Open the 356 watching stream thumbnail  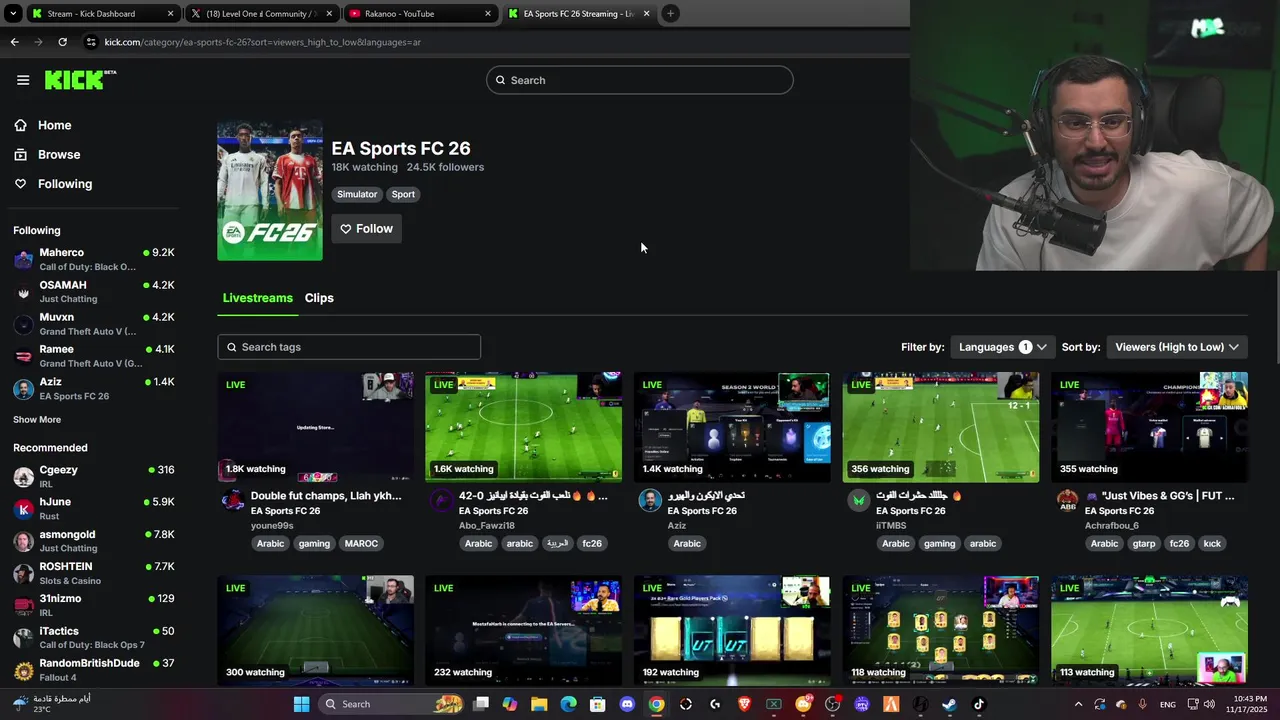point(940,427)
